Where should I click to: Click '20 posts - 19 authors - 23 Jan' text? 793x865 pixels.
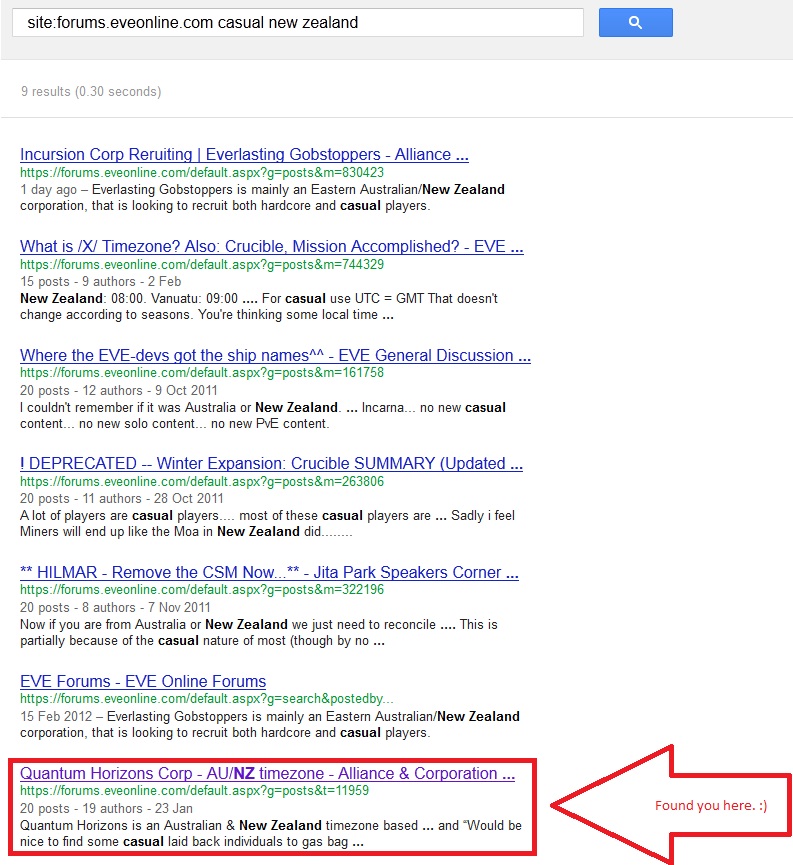(107, 809)
